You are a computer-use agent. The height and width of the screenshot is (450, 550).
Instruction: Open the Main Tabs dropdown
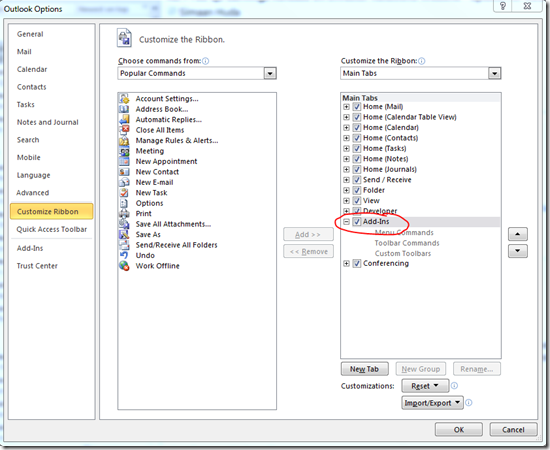tap(495, 73)
